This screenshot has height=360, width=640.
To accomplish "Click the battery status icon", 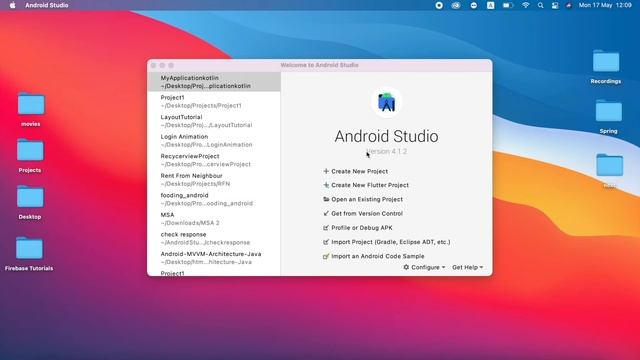I will click(x=508, y=5).
